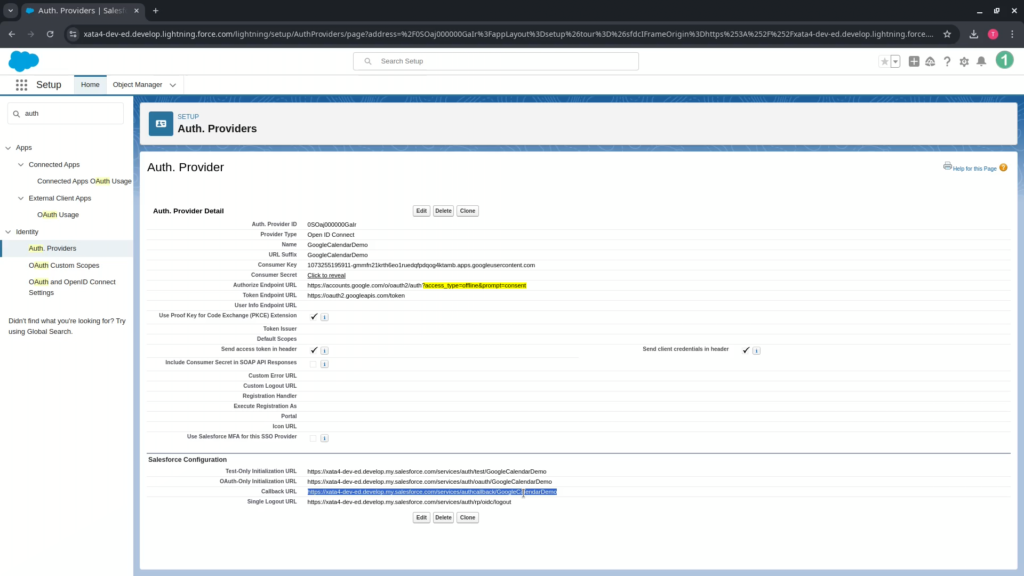
Task: Toggle Send access token in header checkbox
Action: pos(313,351)
